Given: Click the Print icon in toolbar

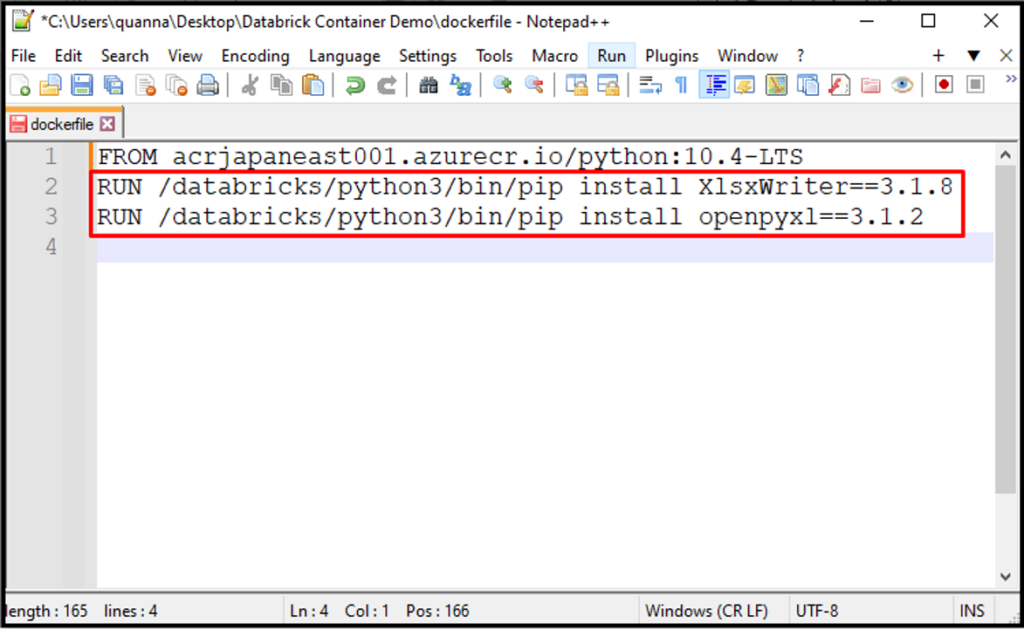Looking at the screenshot, I should coord(208,86).
